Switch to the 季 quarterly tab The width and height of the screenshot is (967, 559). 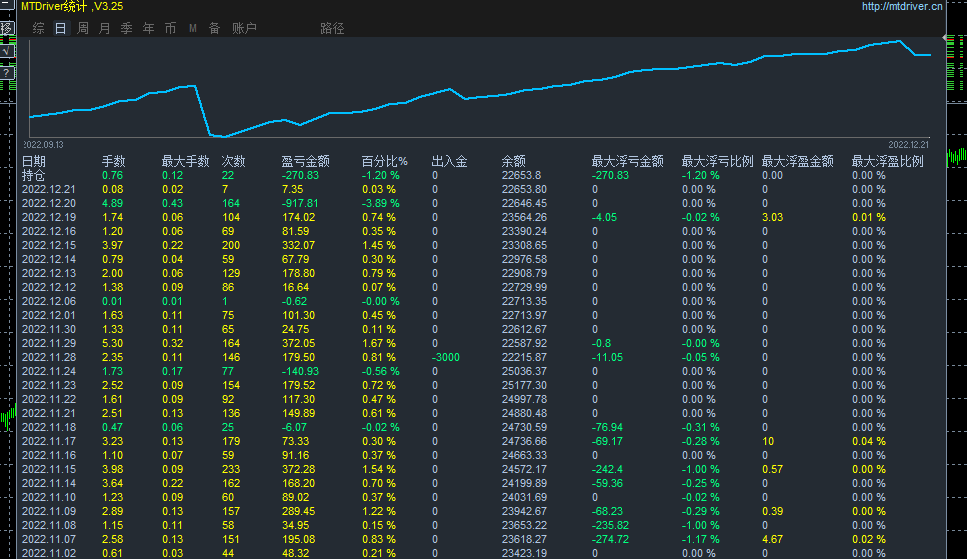click(126, 28)
